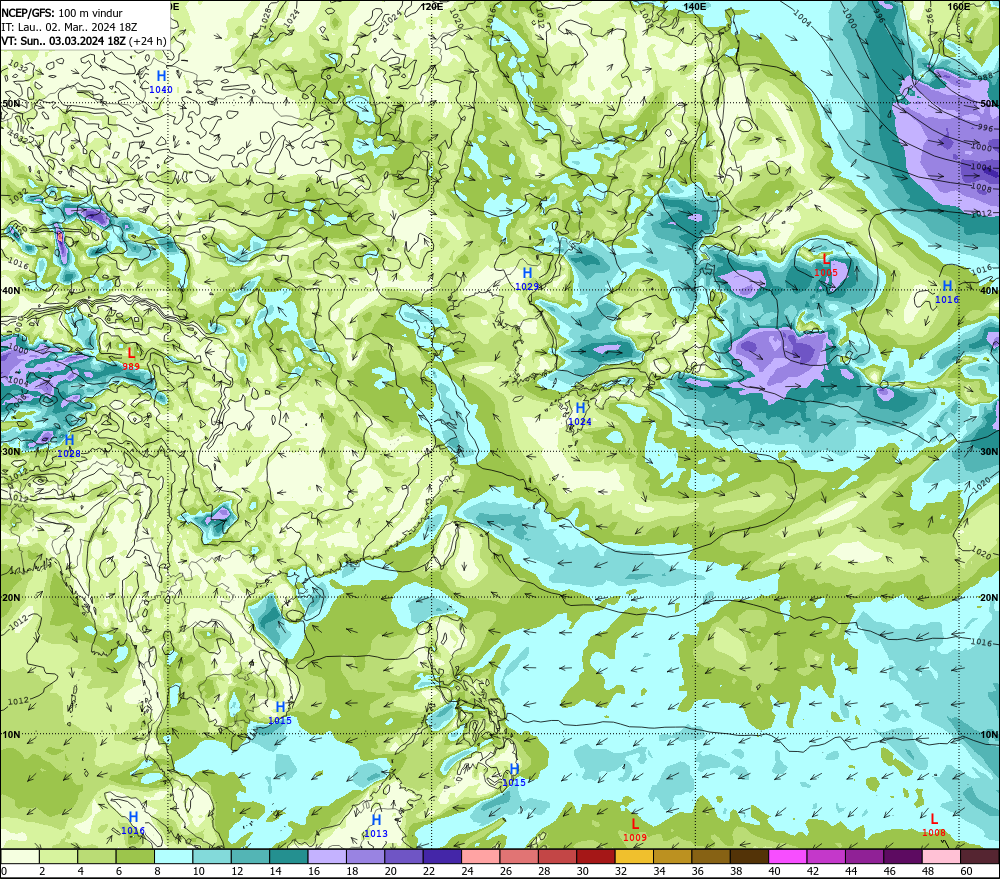Click the legend value label 60
The height and width of the screenshot is (879, 1000).
point(966,871)
